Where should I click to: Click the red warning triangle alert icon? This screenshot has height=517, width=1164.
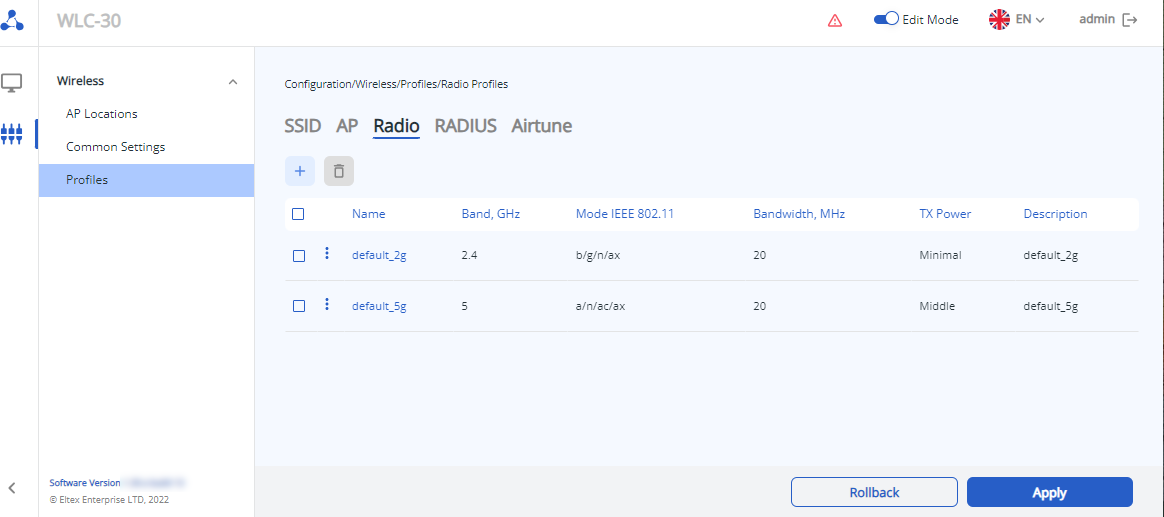point(835,21)
